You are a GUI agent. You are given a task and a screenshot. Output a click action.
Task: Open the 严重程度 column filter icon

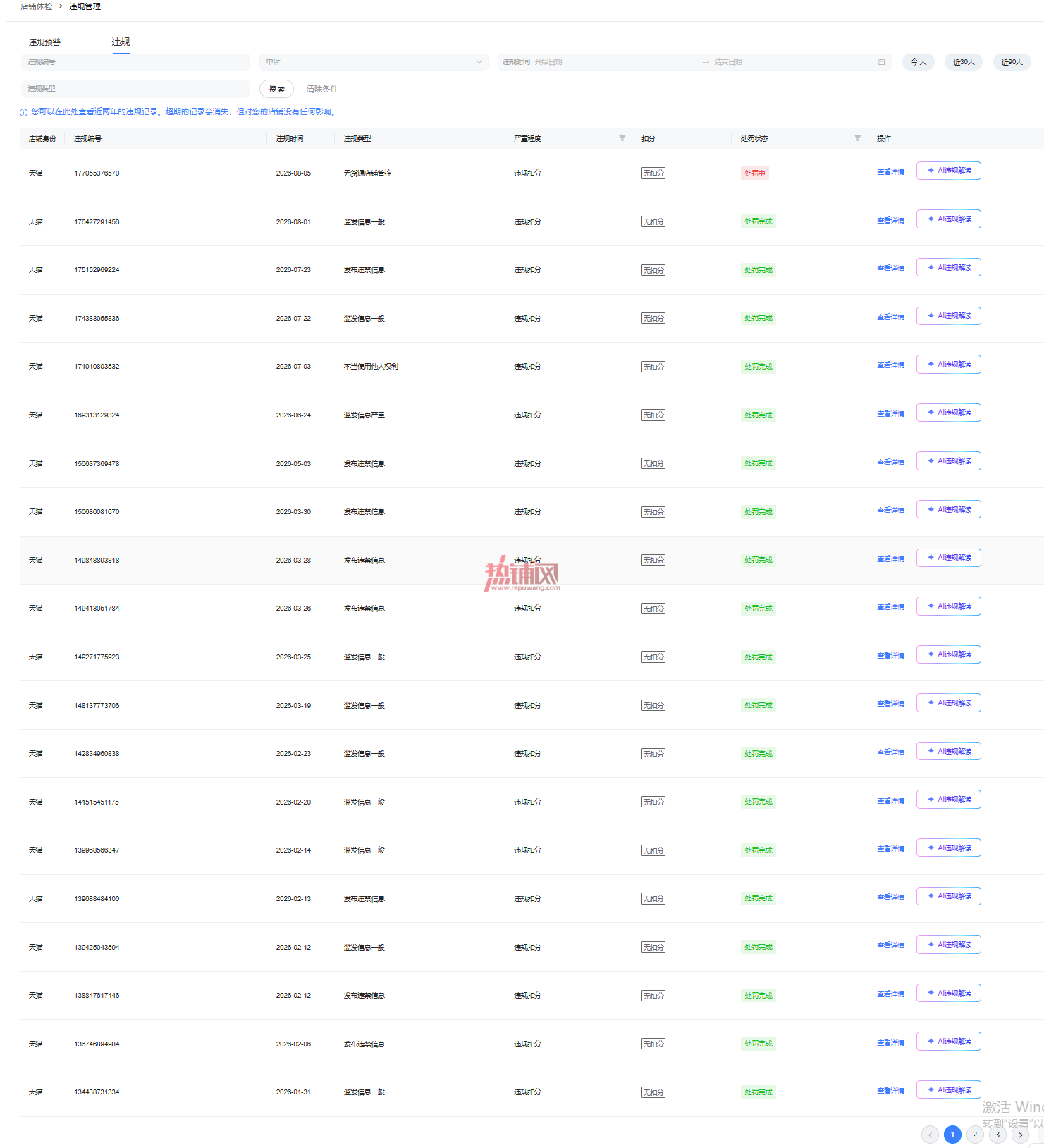(622, 138)
